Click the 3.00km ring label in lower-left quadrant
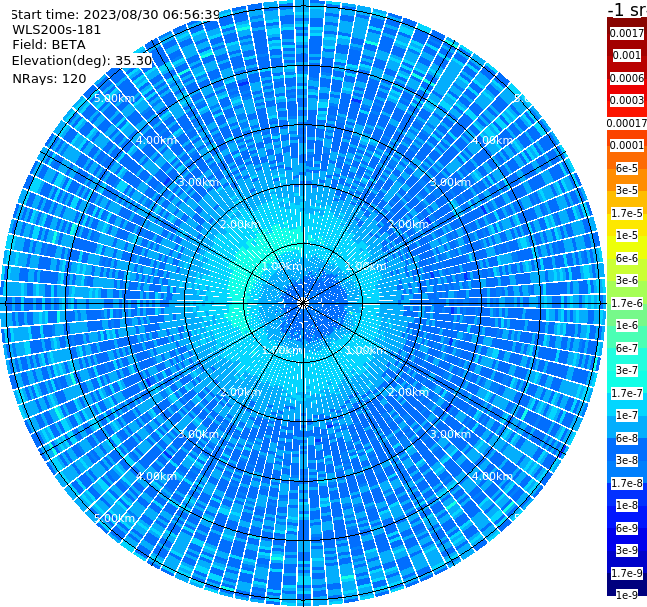The height and width of the screenshot is (607, 647). point(198,434)
